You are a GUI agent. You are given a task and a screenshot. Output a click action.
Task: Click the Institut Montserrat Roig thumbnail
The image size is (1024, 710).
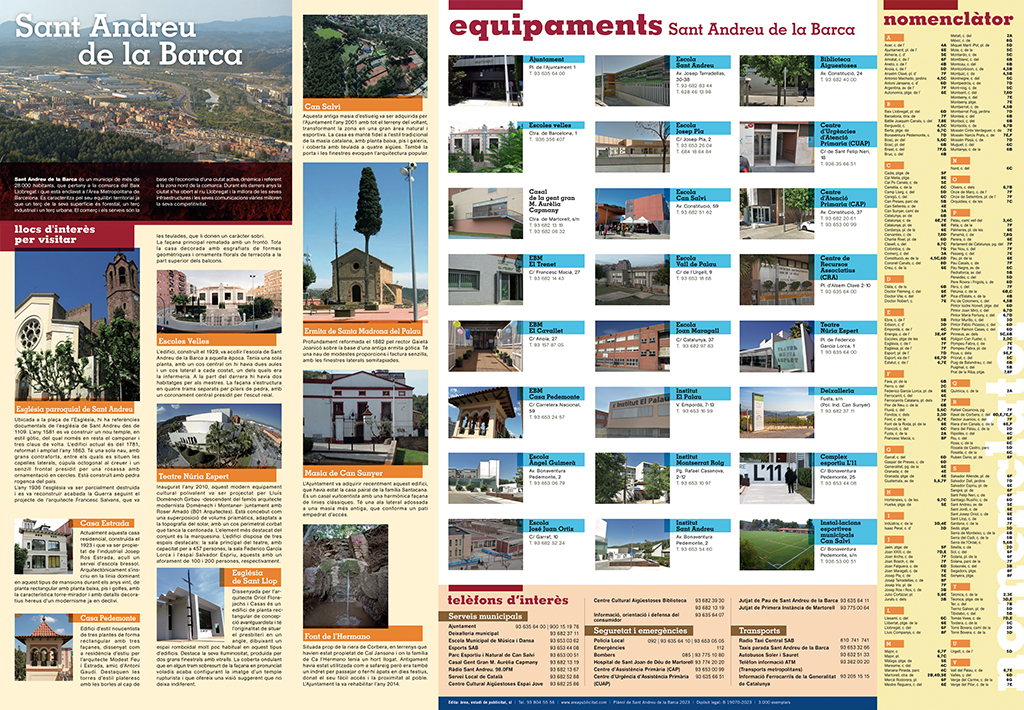632,479
